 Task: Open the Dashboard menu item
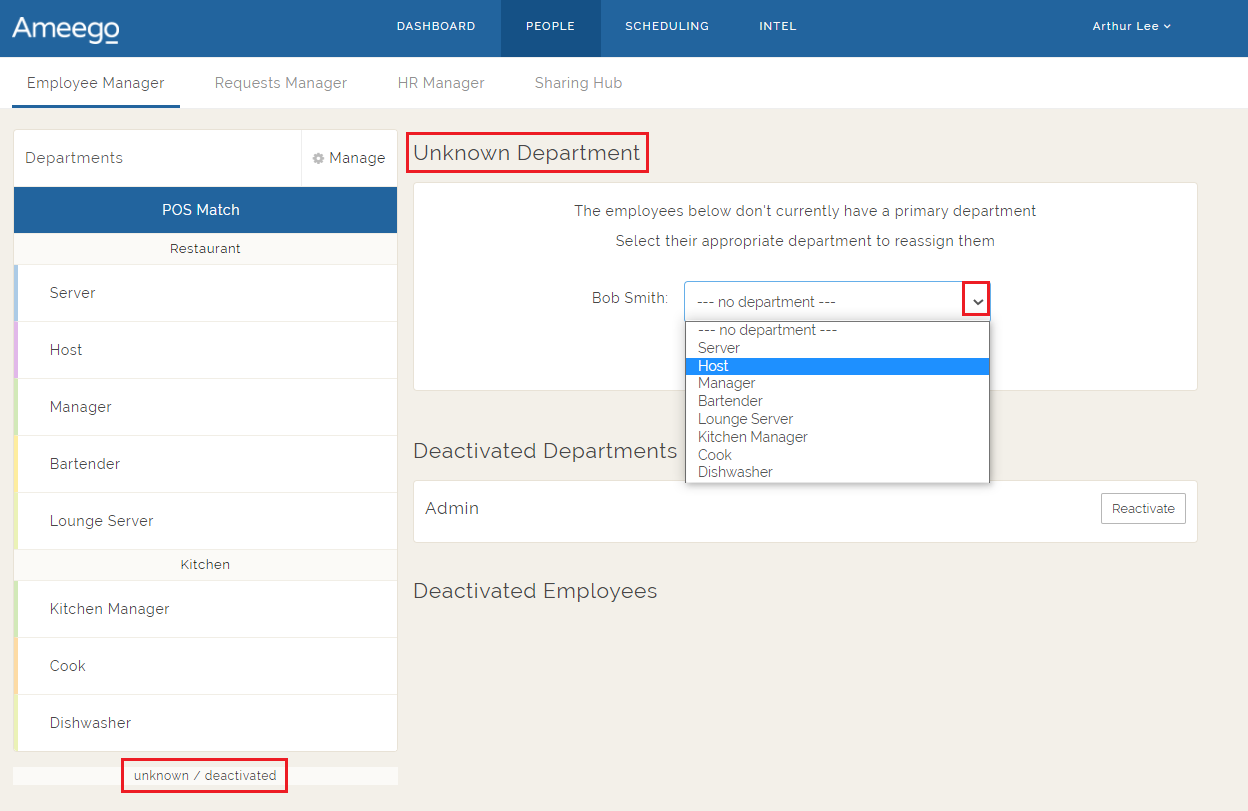[436, 26]
